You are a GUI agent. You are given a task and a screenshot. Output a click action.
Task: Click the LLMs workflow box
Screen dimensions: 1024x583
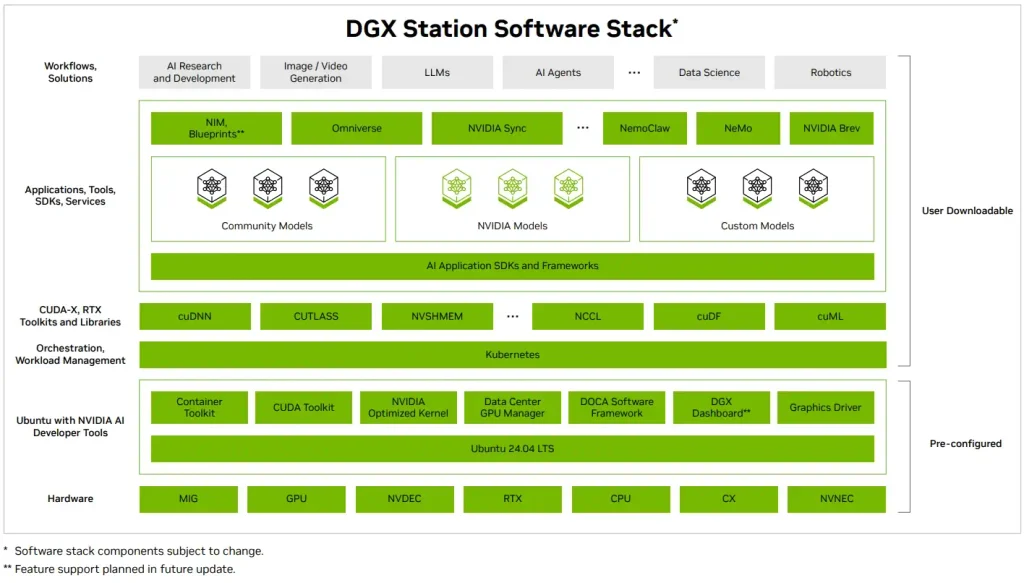pos(438,72)
